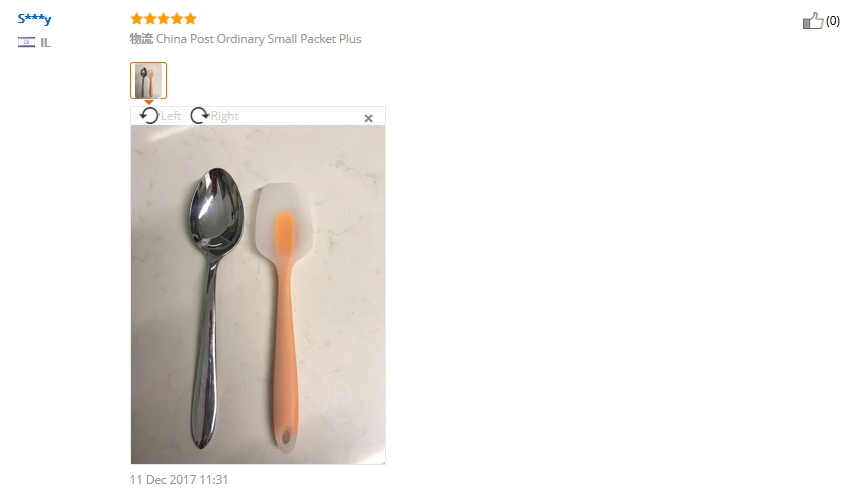Click the orange pointer triangle below the thumbnail
Viewport: 859px width, 497px height.
pyautogui.click(x=148, y=102)
